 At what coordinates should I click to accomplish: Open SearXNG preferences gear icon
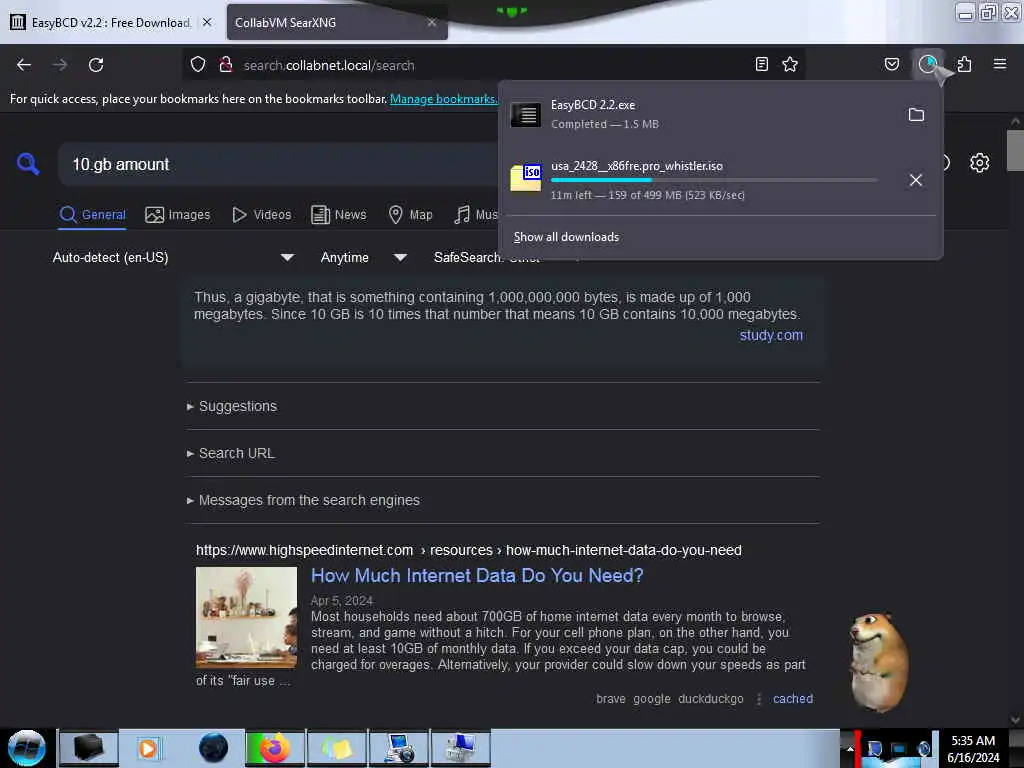click(x=979, y=163)
